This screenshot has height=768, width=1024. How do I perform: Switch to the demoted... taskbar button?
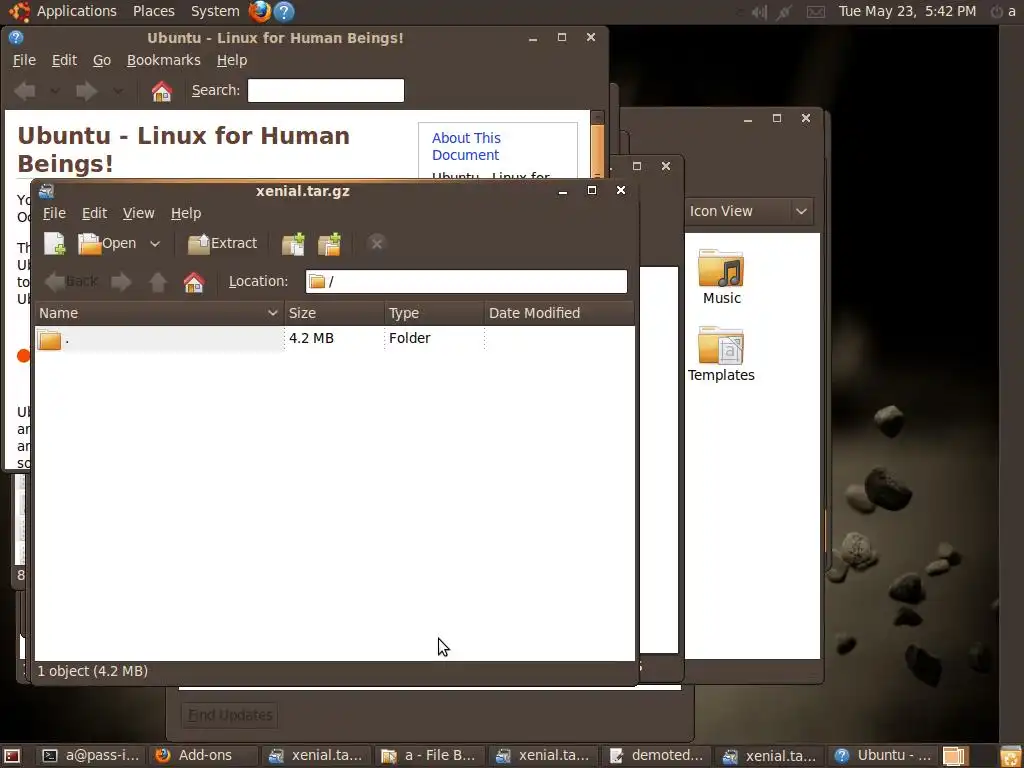coord(658,756)
